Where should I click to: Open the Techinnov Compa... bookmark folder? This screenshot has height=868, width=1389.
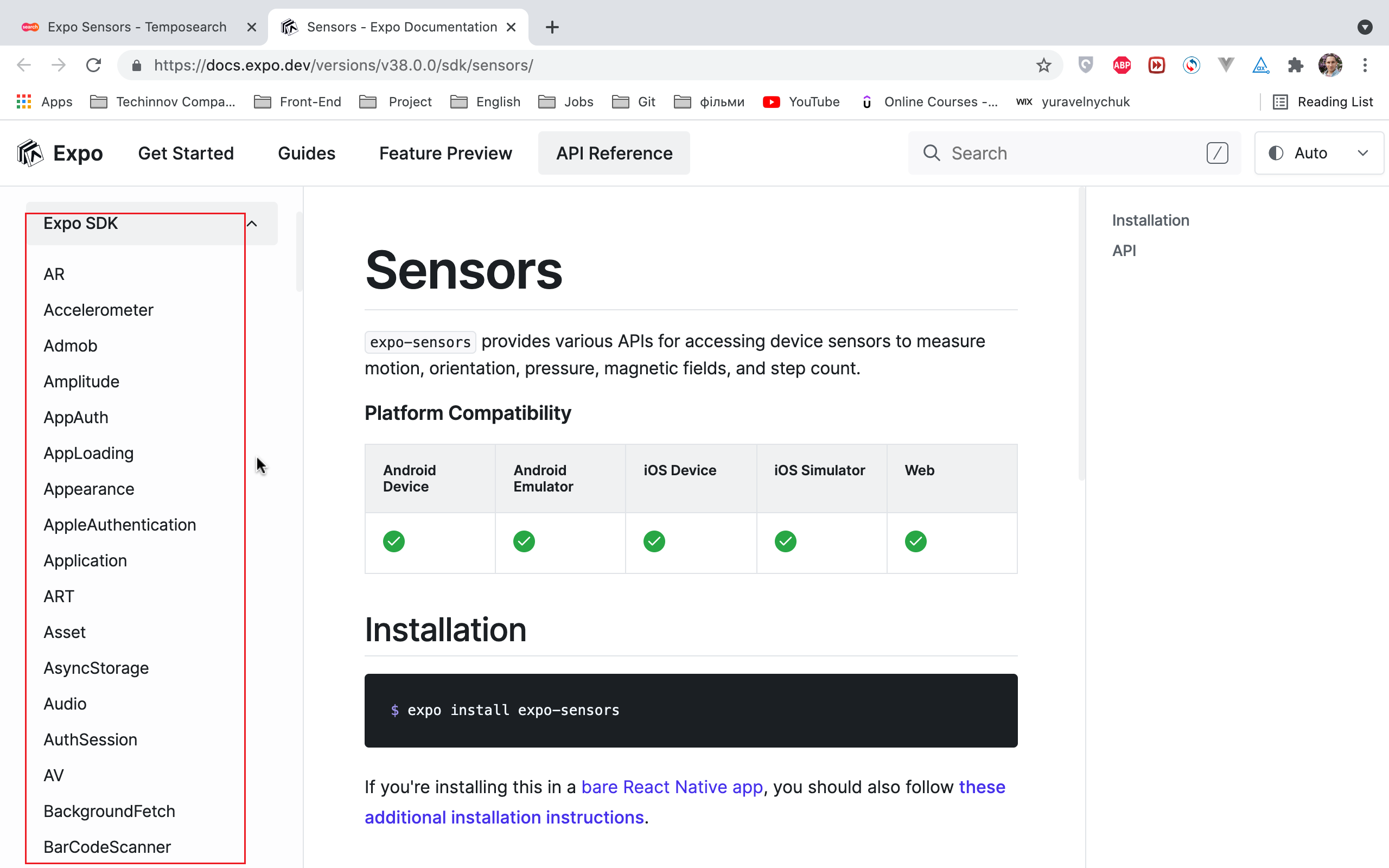[x=163, y=101]
